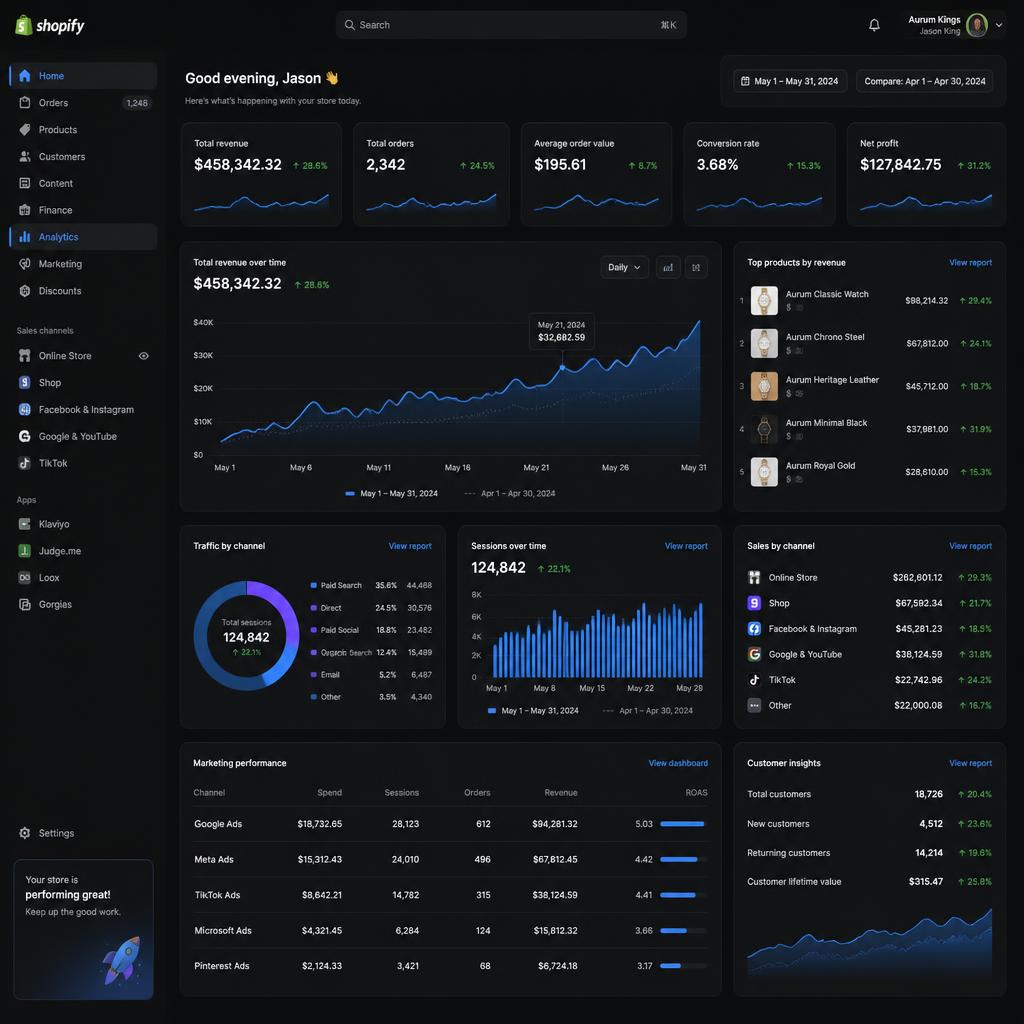View report for Top products by revenue
This screenshot has height=1024, width=1024.
tap(970, 263)
